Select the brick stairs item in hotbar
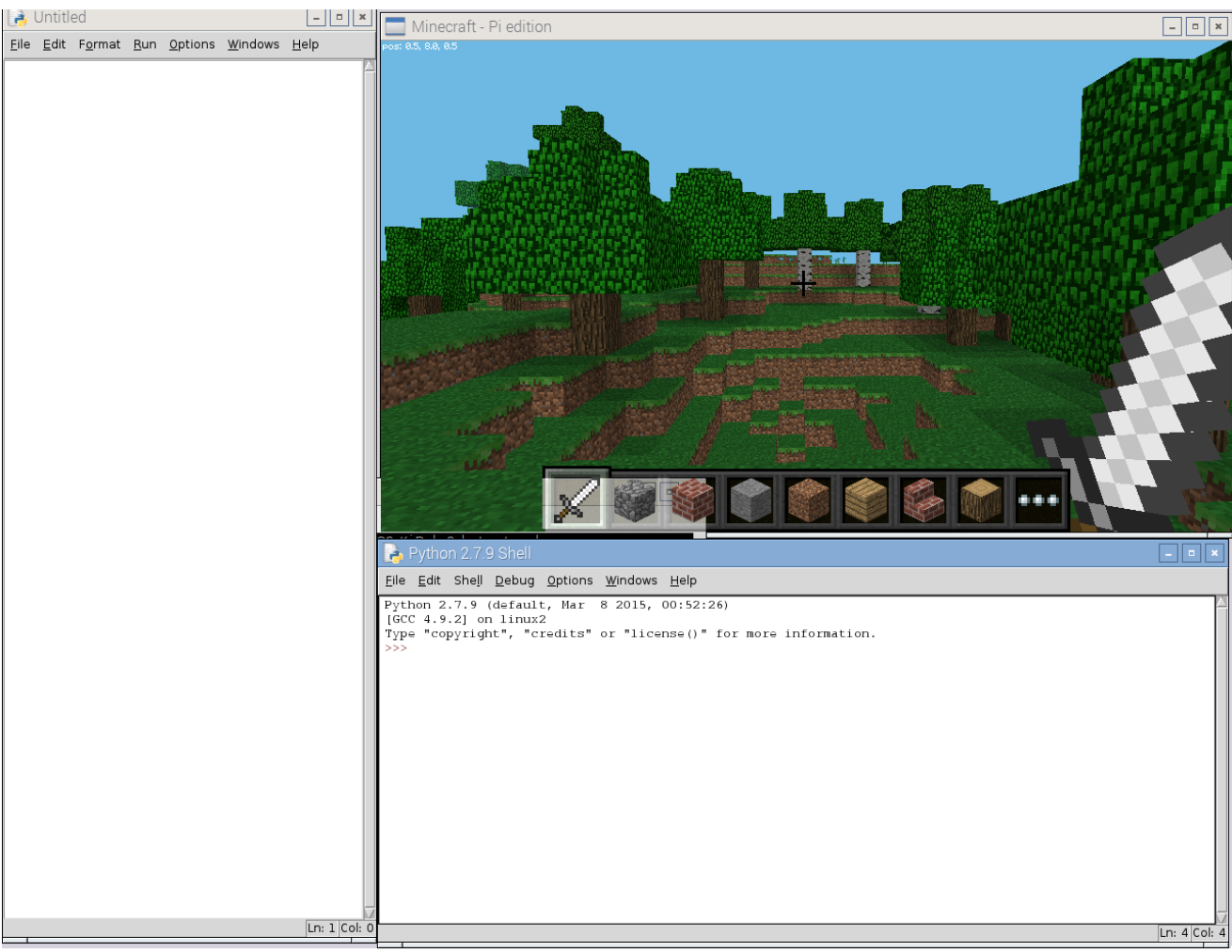 pos(924,500)
